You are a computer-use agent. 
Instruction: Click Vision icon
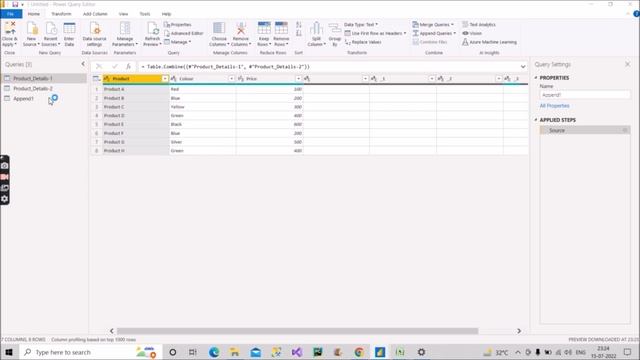click(x=465, y=33)
